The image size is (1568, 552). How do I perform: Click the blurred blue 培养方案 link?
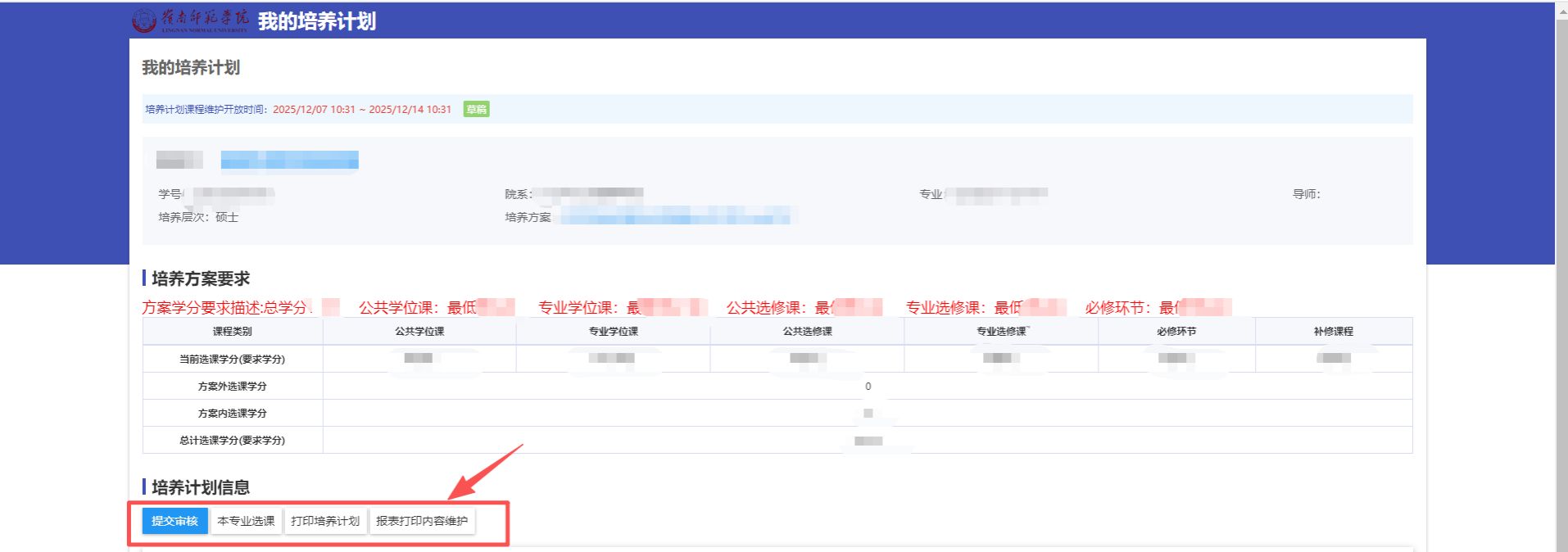676,217
